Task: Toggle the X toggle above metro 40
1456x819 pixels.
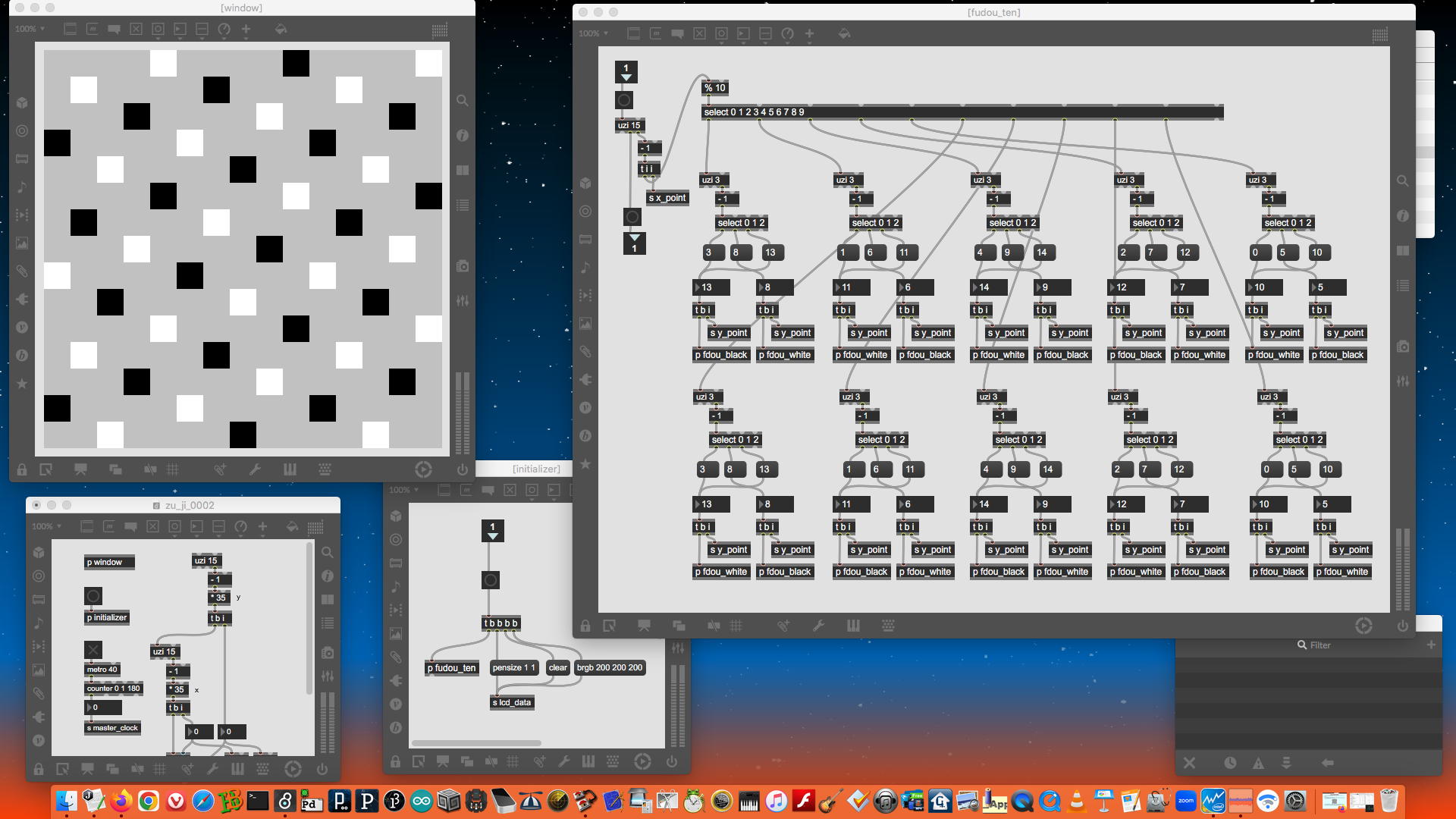Action: 93,650
